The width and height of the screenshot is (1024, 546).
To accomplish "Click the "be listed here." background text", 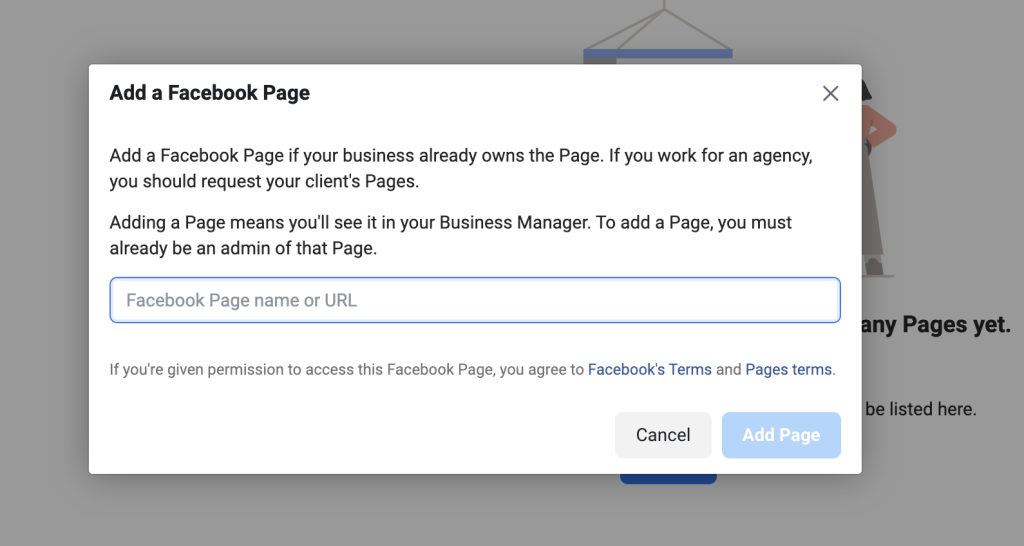I will pos(920,409).
